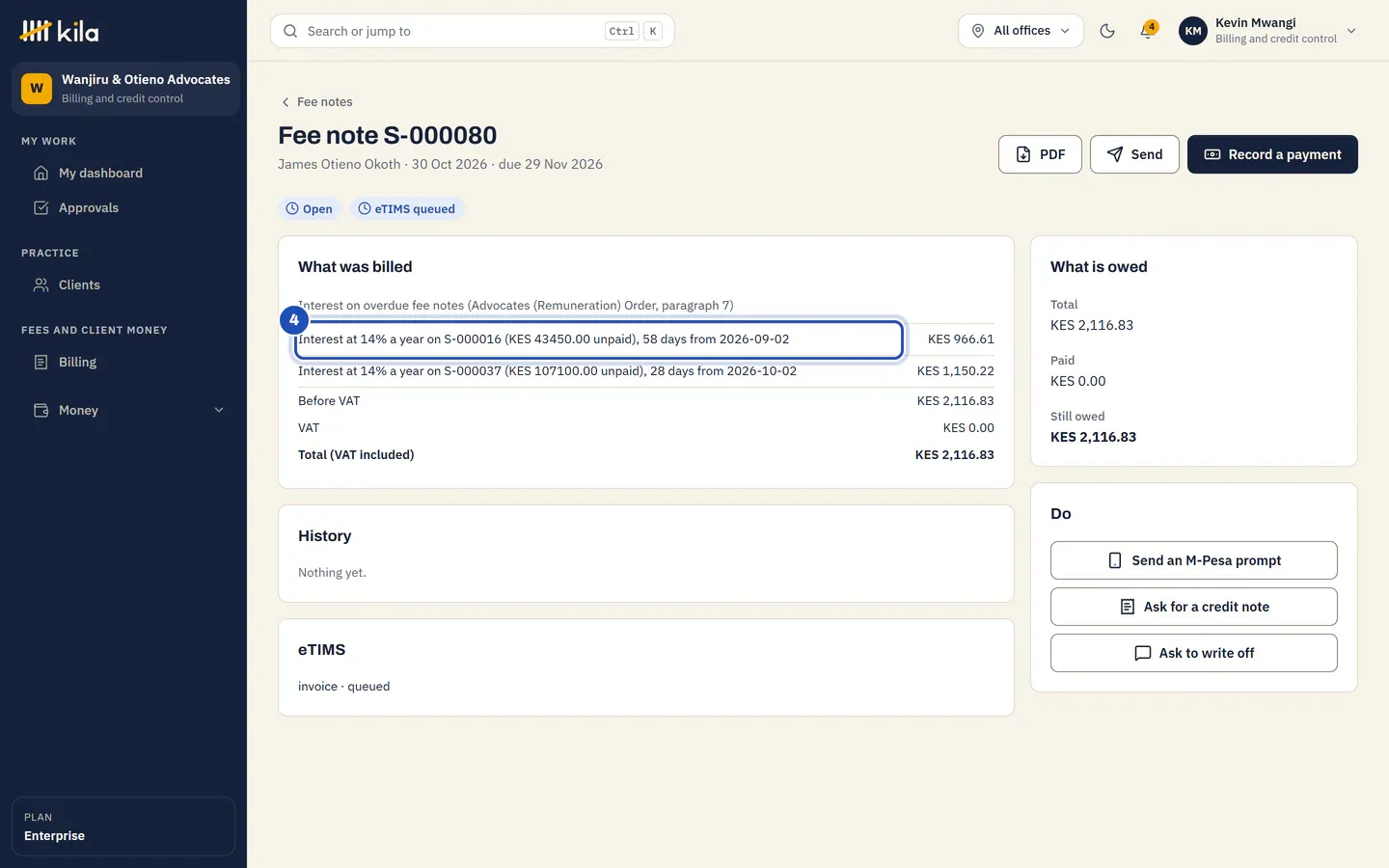The height and width of the screenshot is (868, 1389).
Task: Toggle dark mode moon icon
Action: coord(1107,31)
